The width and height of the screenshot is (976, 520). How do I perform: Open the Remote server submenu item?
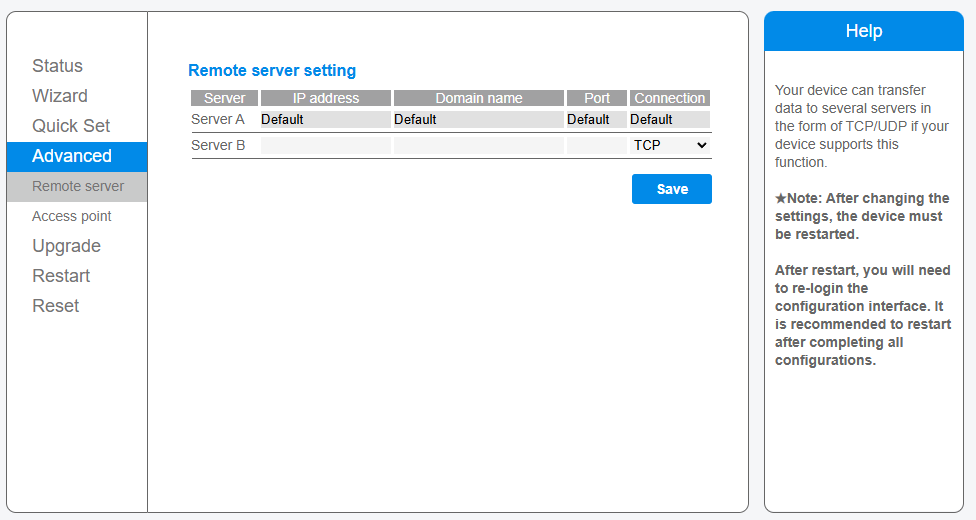point(78,186)
